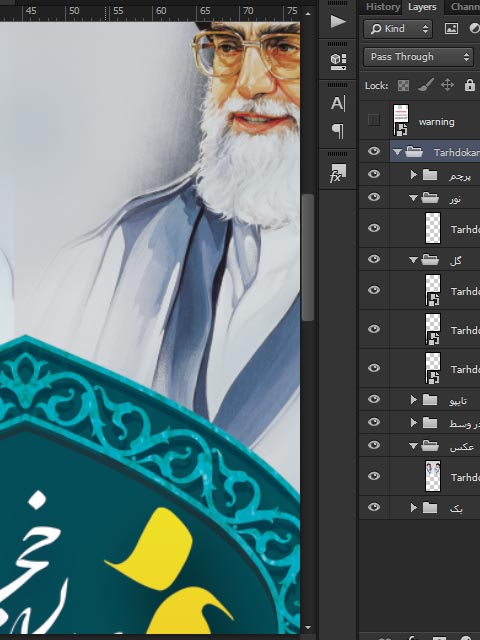Open the Paragraph panel icon
The width and height of the screenshot is (480, 640).
(338, 131)
